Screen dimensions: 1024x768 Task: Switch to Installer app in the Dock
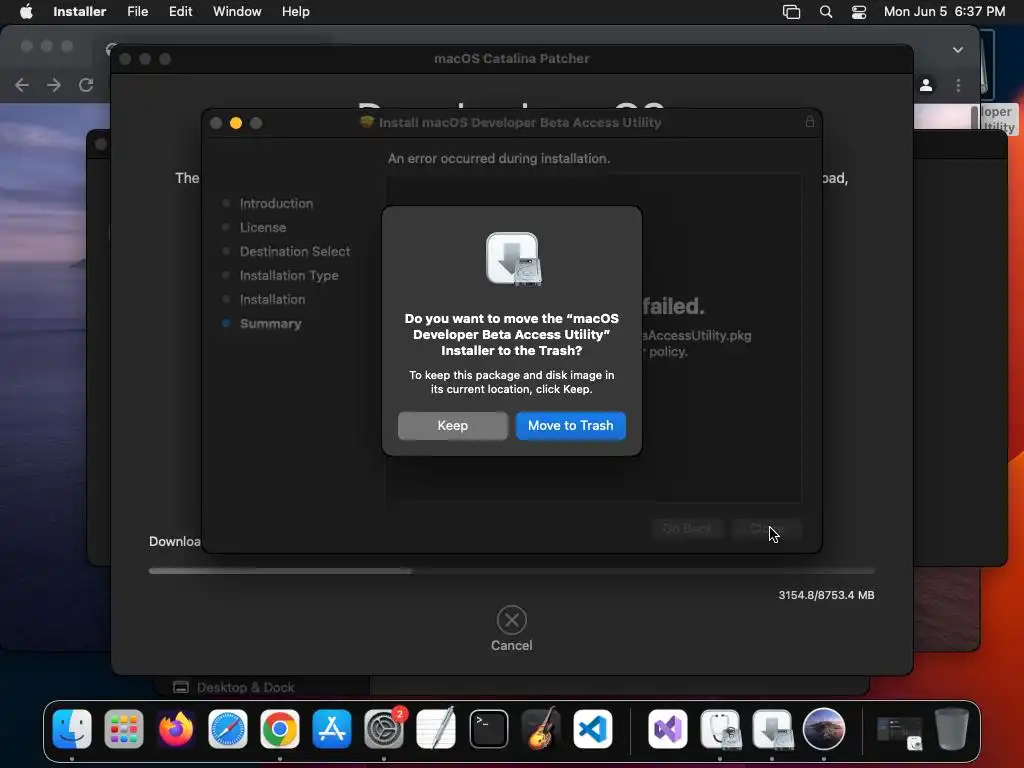[x=772, y=729]
